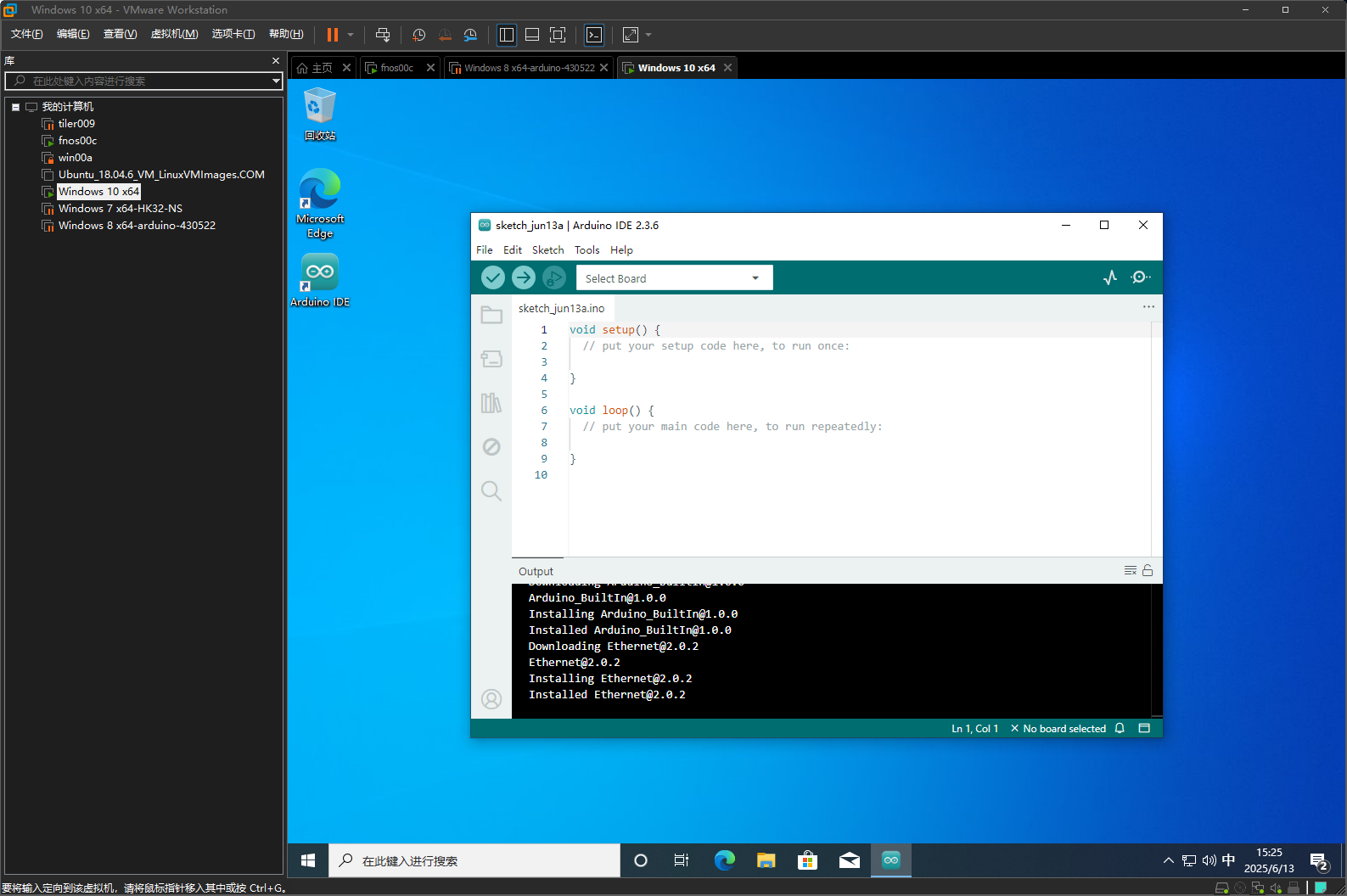Open the guest notification center icon
This screenshot has width=1347, height=896.
[1318, 860]
